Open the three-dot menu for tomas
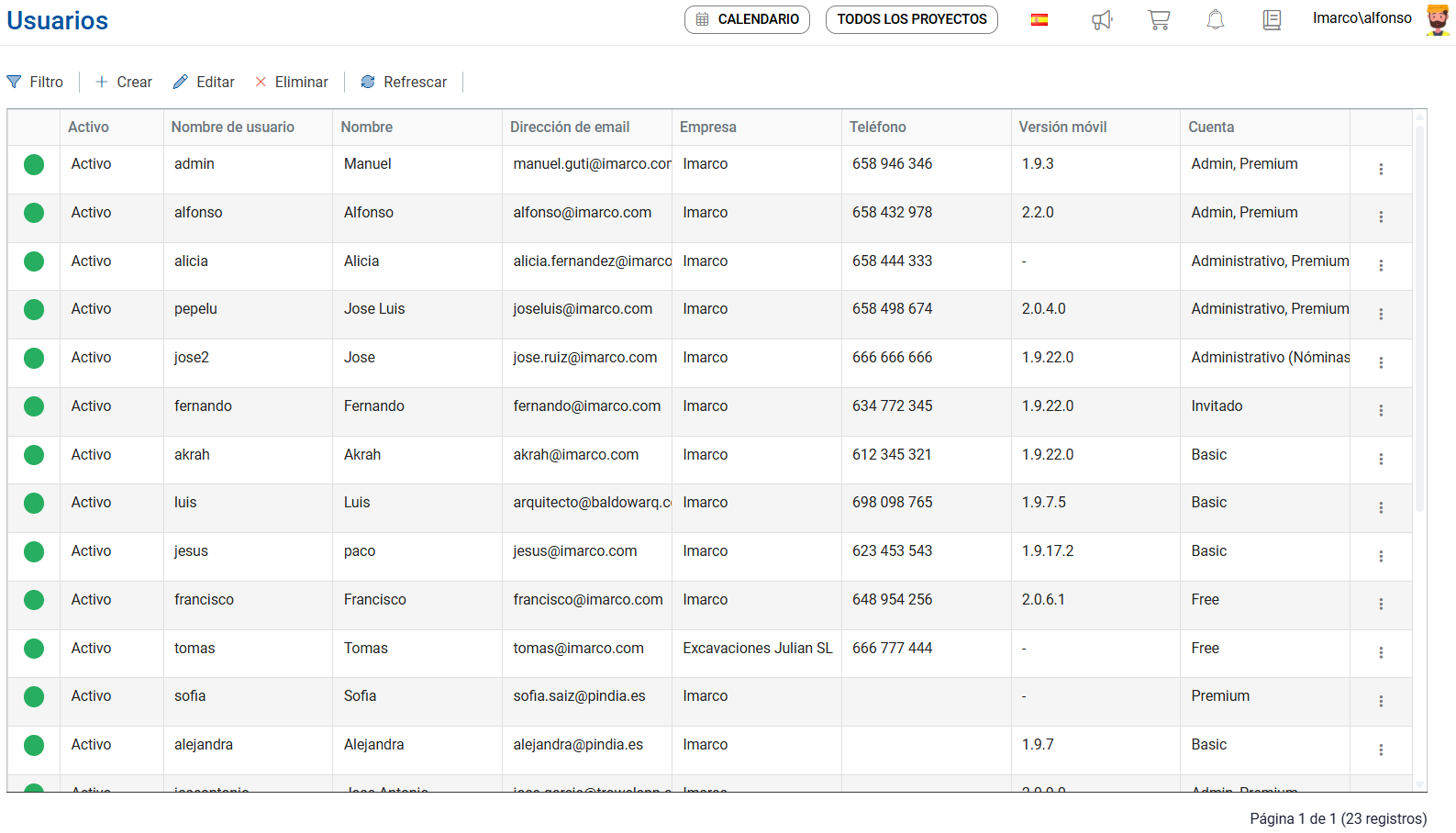1456x833 pixels. pyautogui.click(x=1381, y=653)
